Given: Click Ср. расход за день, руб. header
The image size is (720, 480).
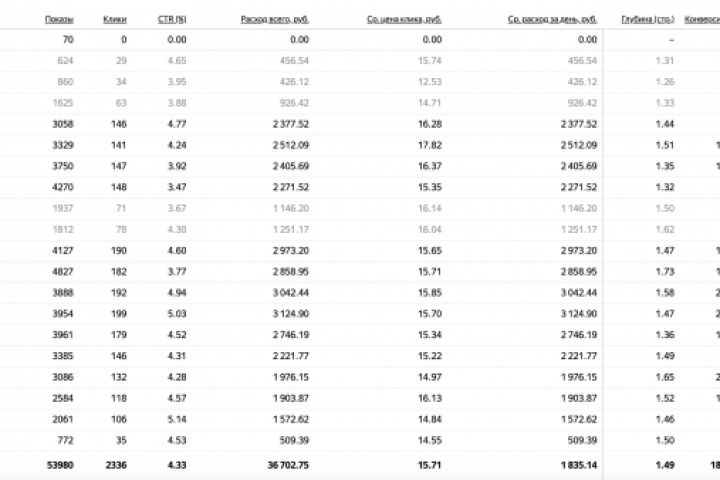Looking at the screenshot, I should pos(552,19).
